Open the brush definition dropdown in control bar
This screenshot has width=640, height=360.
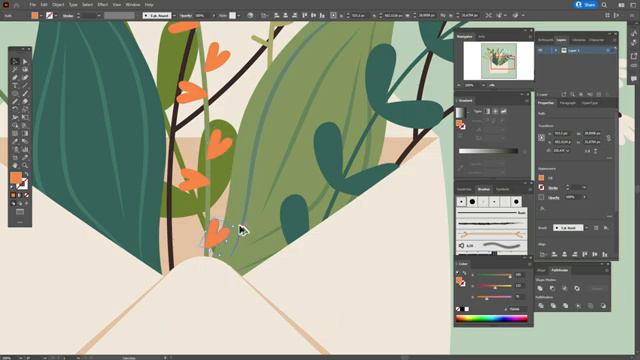point(174,16)
